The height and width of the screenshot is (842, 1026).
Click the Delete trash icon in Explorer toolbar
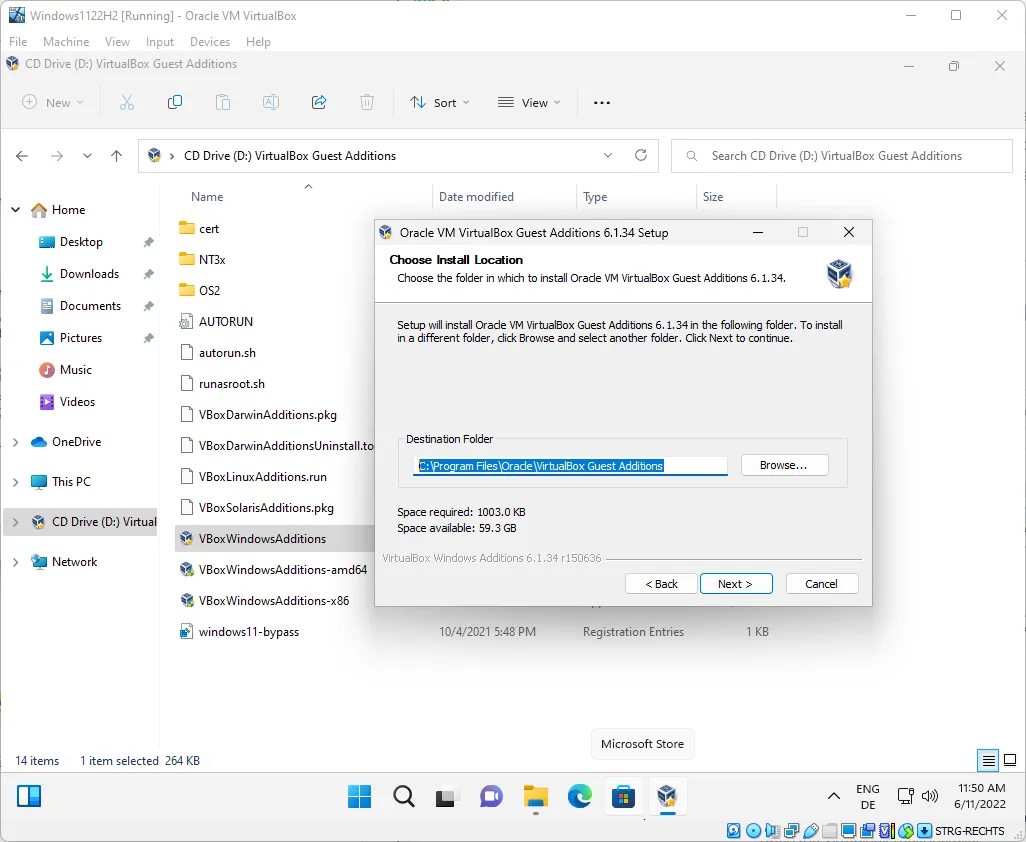coord(366,103)
